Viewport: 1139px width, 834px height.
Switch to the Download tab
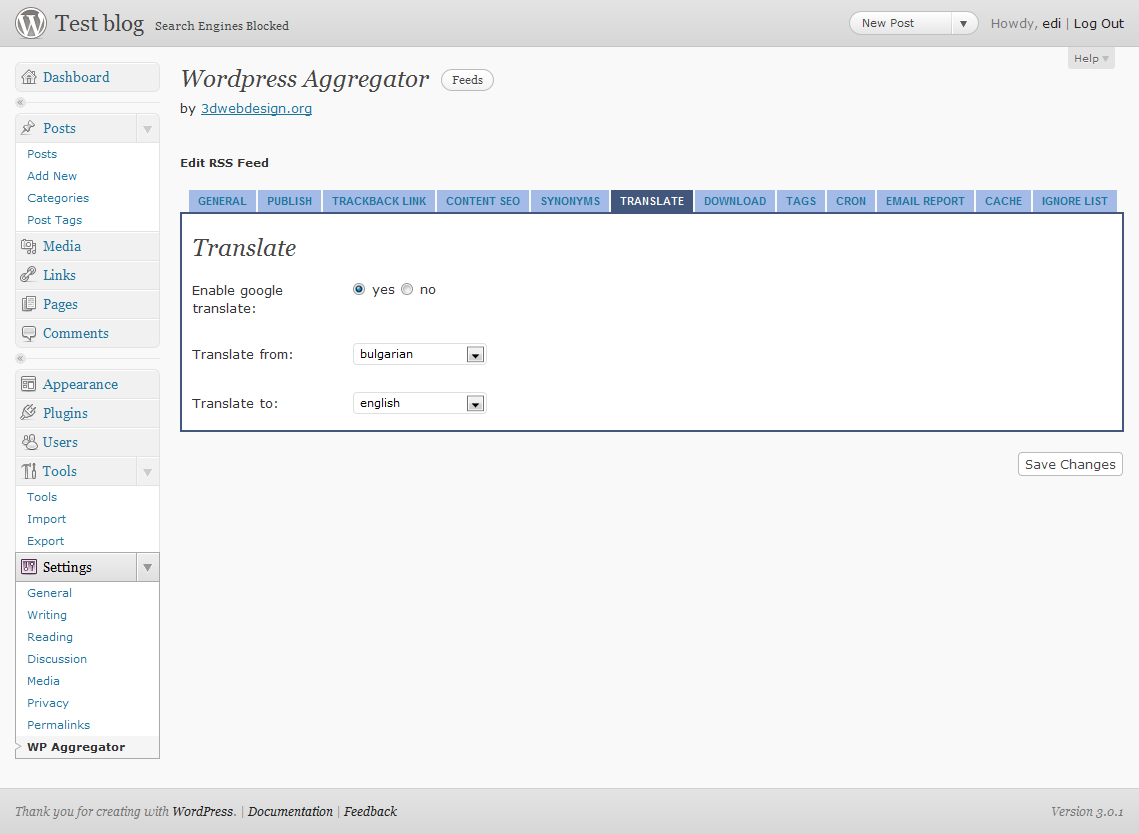pos(735,201)
